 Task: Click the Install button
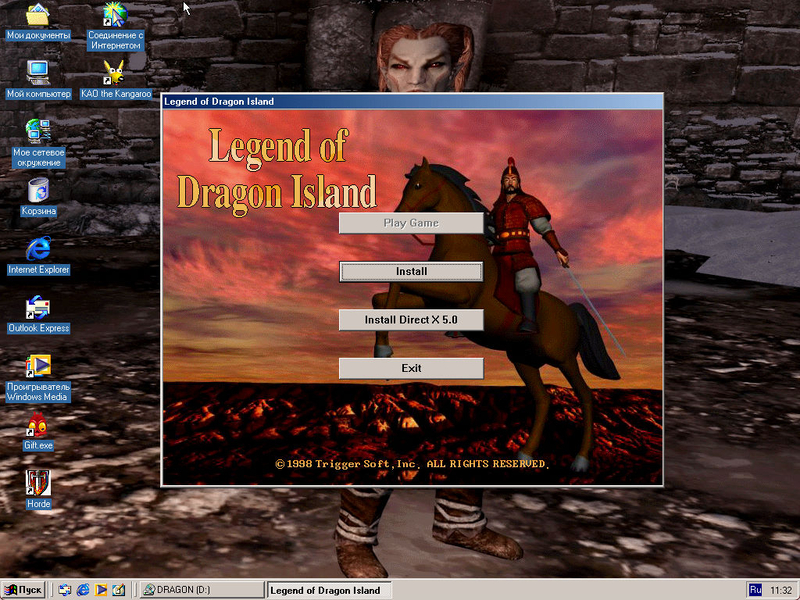(411, 271)
